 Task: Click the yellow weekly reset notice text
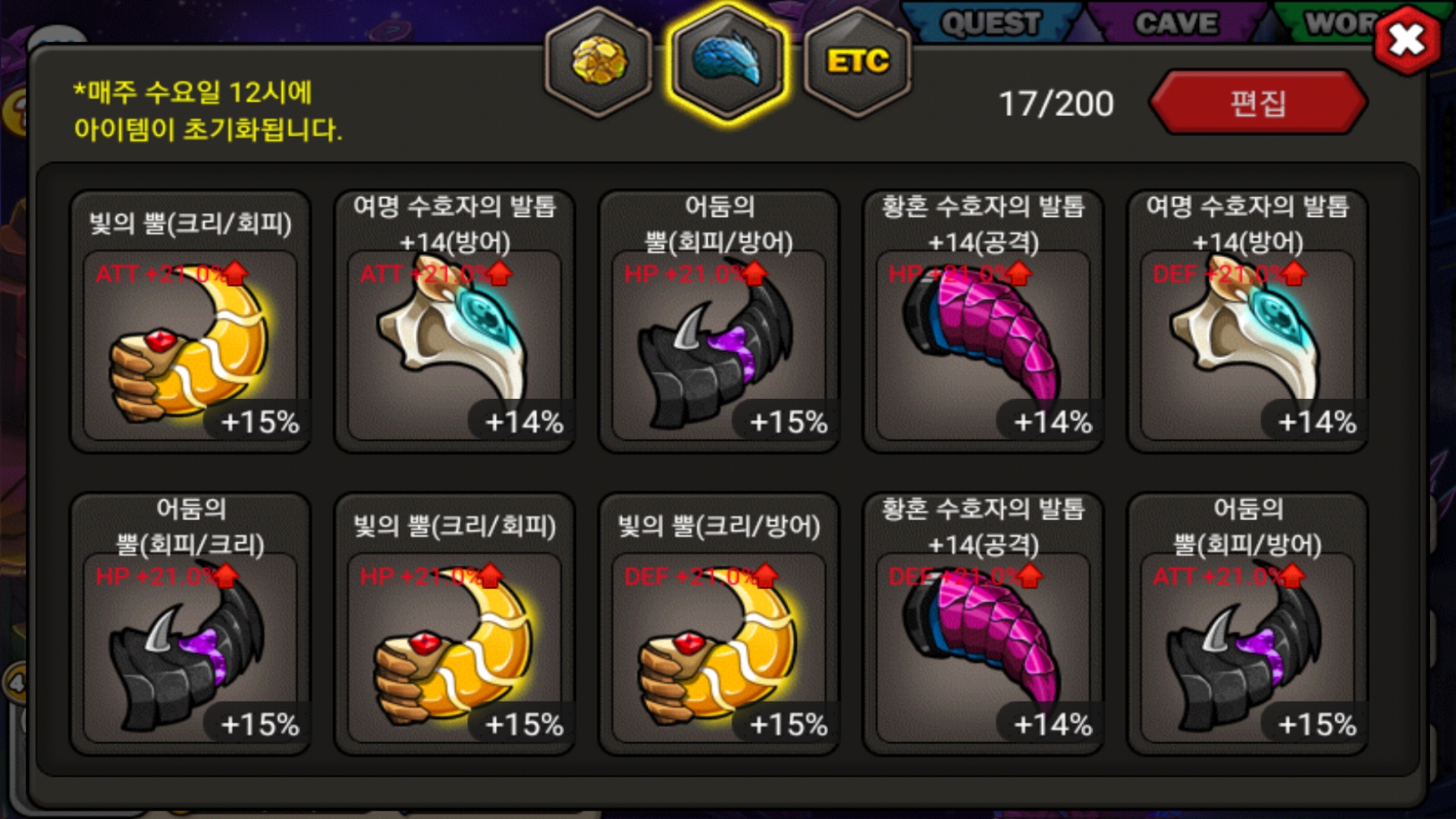208,111
